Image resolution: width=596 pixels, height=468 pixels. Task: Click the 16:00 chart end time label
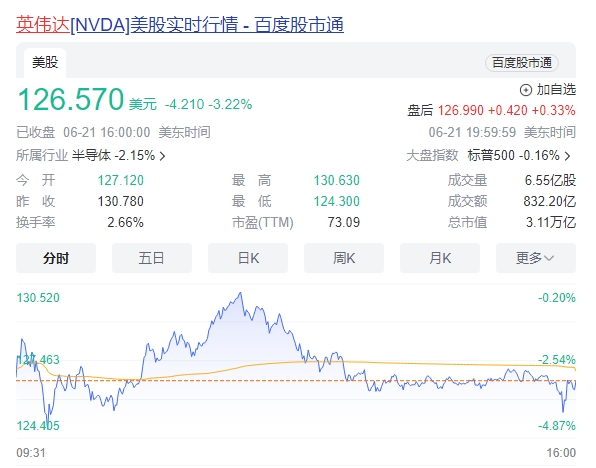point(561,453)
